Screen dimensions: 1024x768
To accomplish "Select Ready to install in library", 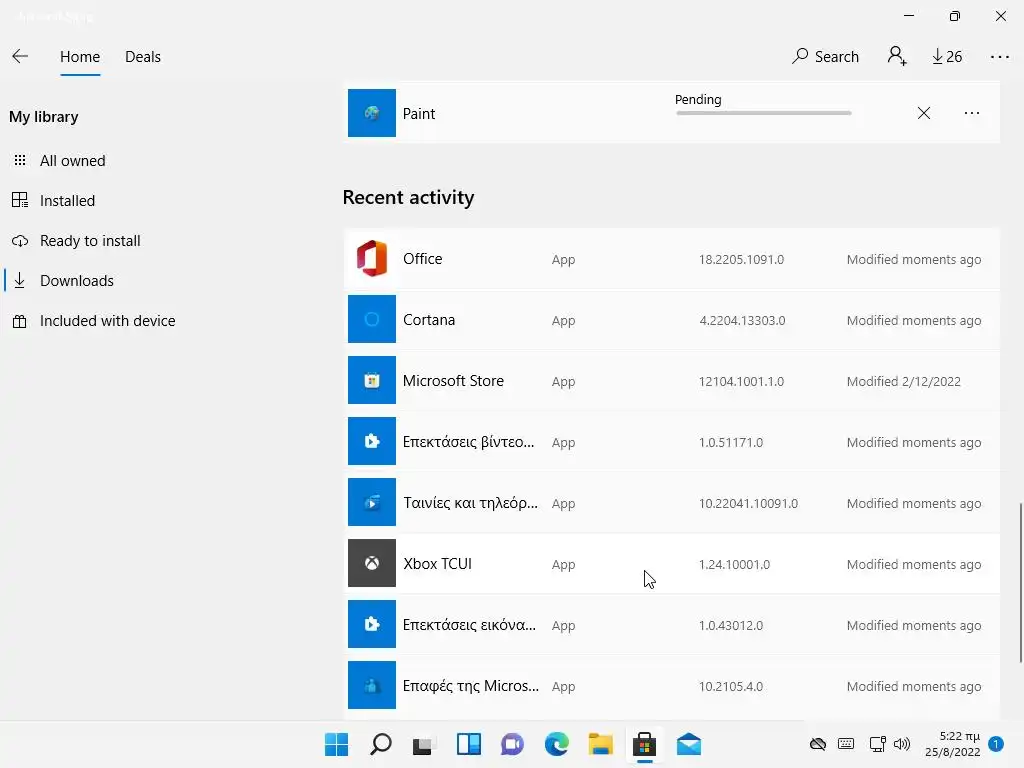I will (x=91, y=240).
